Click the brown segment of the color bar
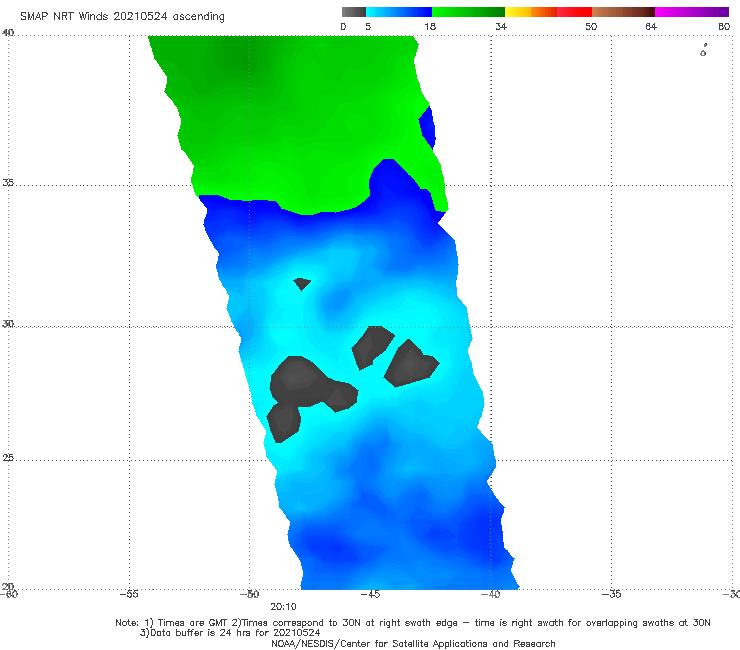The image size is (740, 650). [x=623, y=12]
